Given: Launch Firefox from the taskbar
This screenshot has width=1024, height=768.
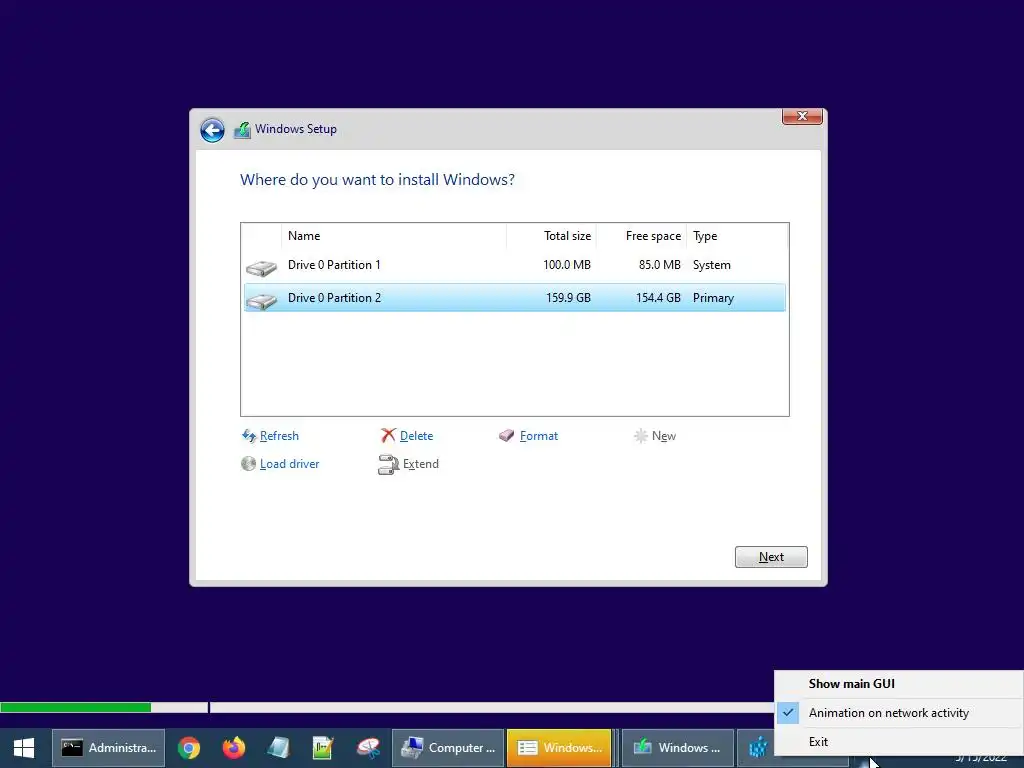Looking at the screenshot, I should [x=233, y=748].
